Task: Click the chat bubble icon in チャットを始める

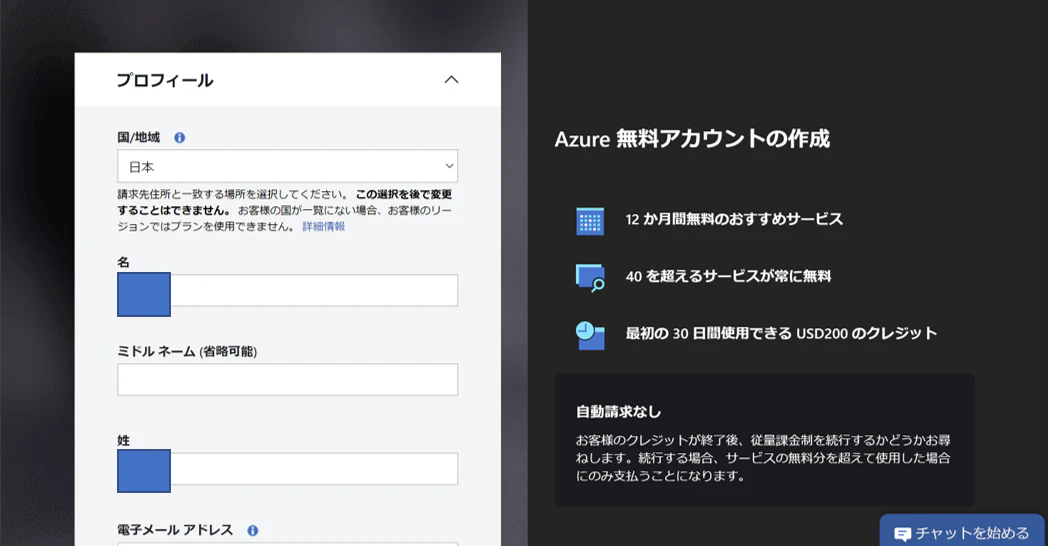Action: pos(902,534)
